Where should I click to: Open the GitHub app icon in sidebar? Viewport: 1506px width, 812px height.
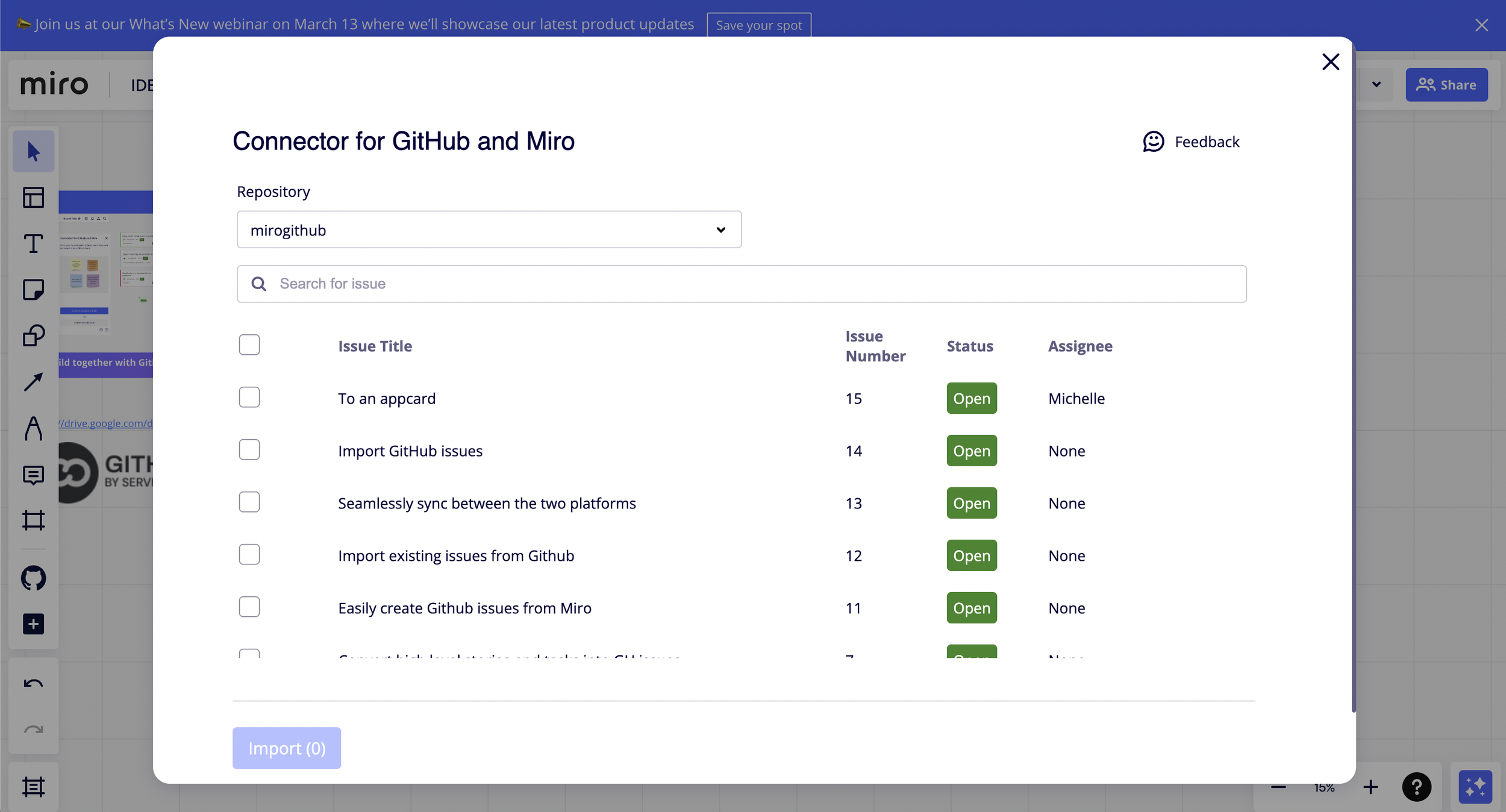[34, 578]
